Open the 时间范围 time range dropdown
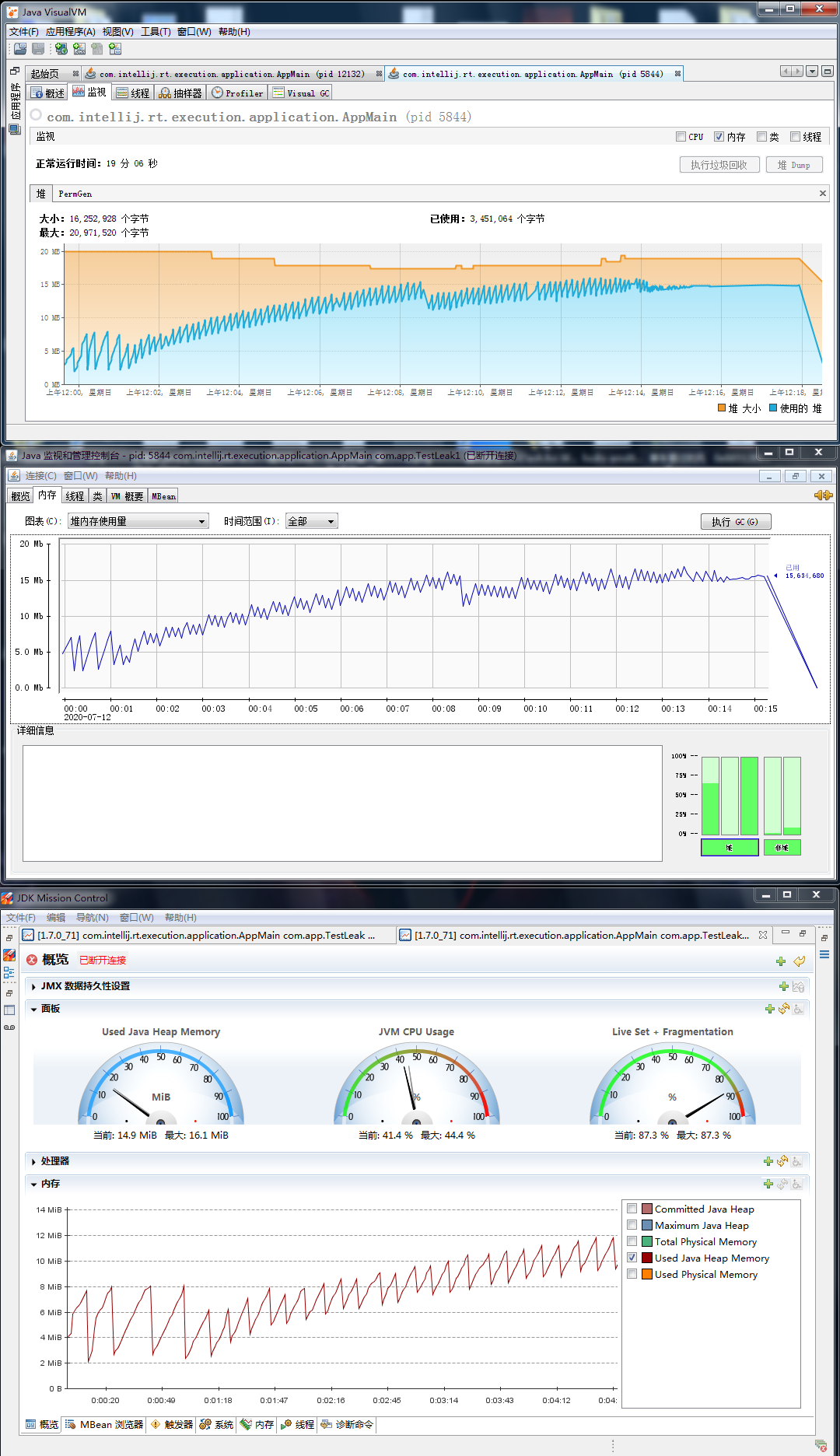This screenshot has height=1456, width=840. 311,521
